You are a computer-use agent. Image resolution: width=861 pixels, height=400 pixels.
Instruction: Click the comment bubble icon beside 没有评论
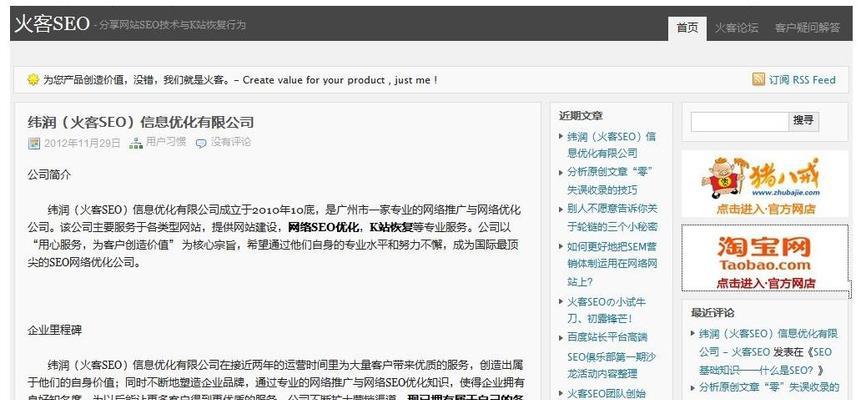coord(202,143)
